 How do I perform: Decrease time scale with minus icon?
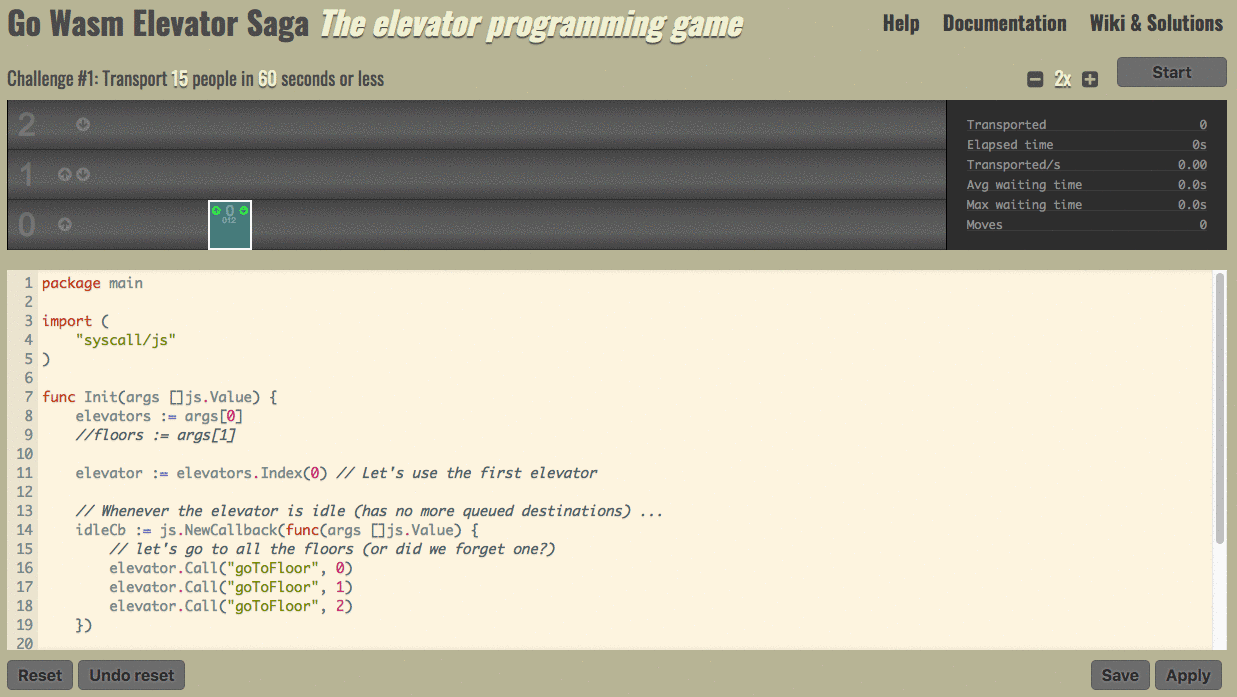[1035, 79]
